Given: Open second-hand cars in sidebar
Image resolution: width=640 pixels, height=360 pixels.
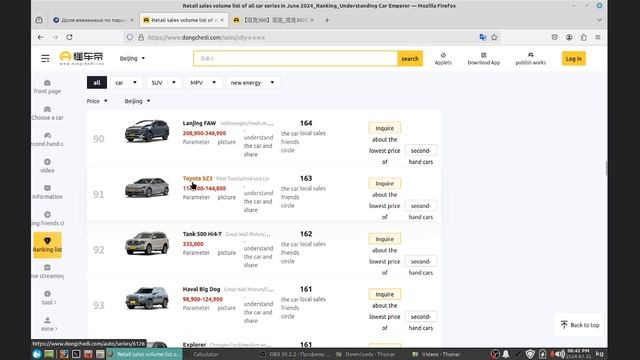Looking at the screenshot, I should point(47,140).
